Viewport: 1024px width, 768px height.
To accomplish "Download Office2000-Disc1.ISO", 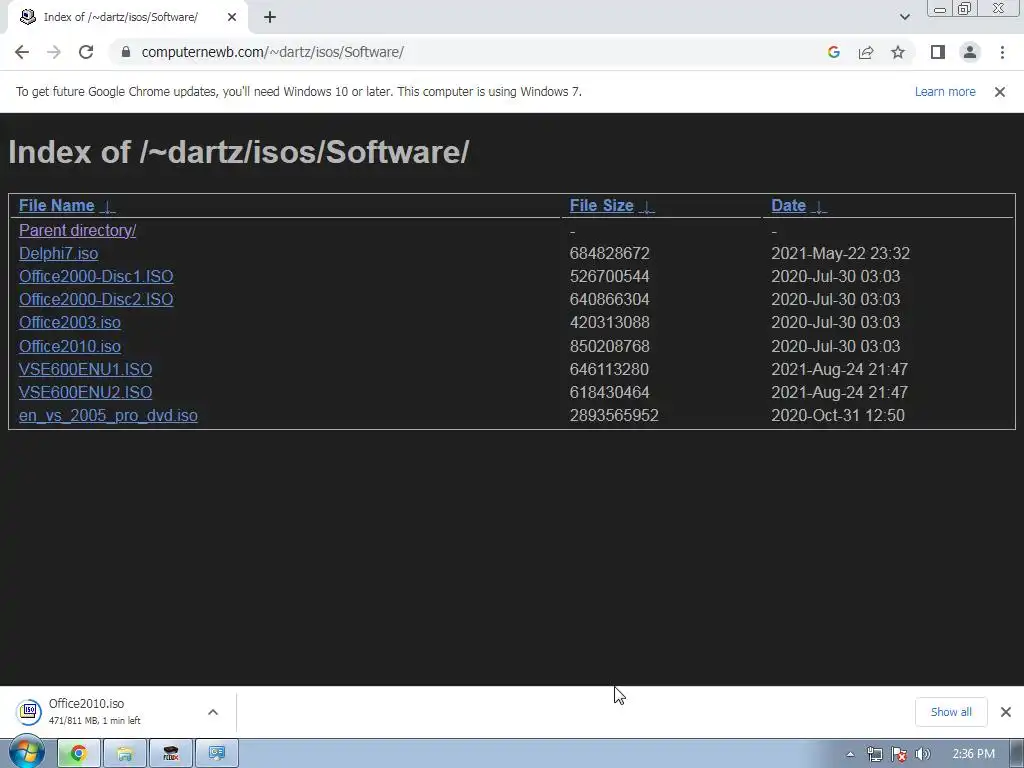I will pos(96,276).
